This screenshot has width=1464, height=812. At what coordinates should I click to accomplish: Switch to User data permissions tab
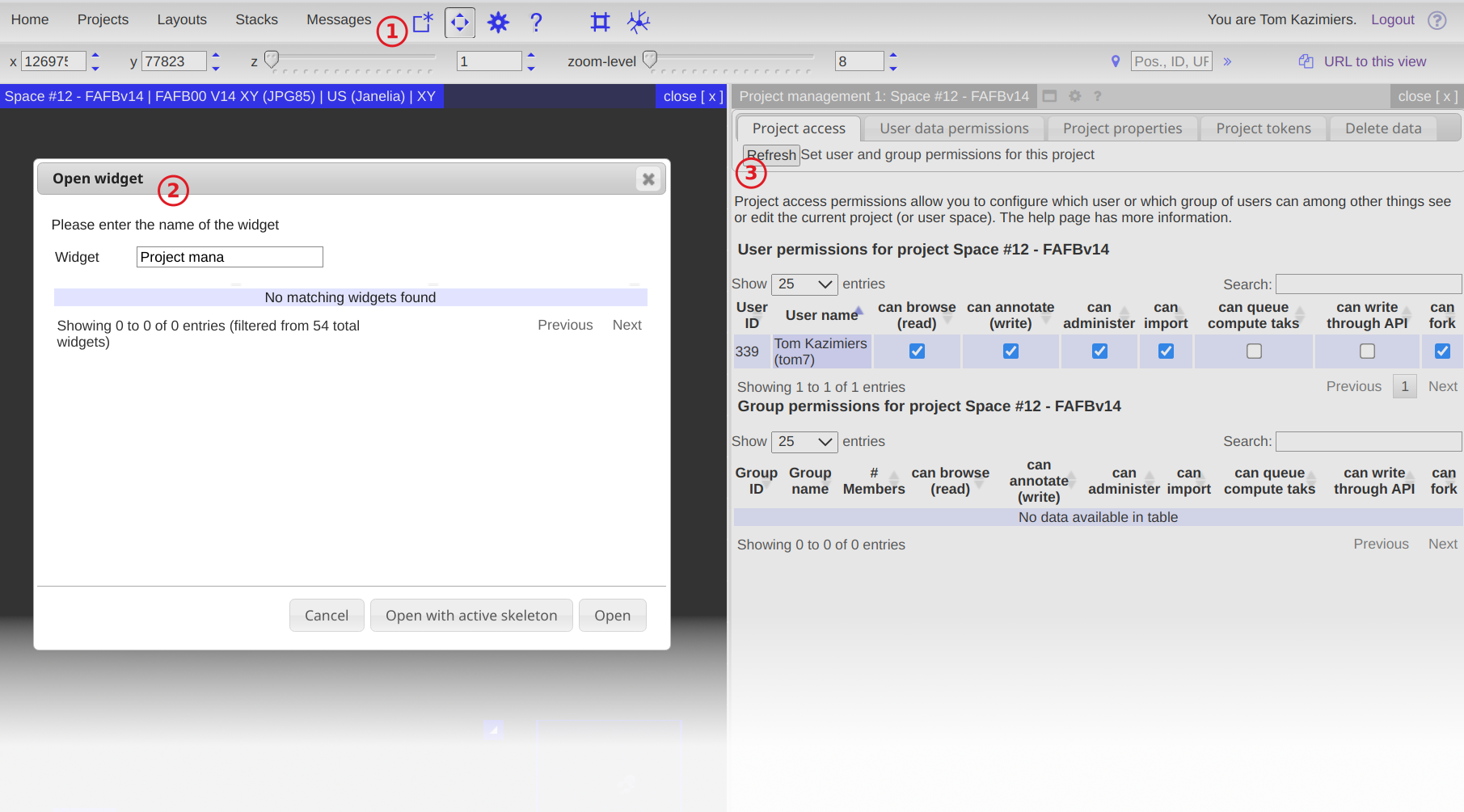(x=954, y=128)
